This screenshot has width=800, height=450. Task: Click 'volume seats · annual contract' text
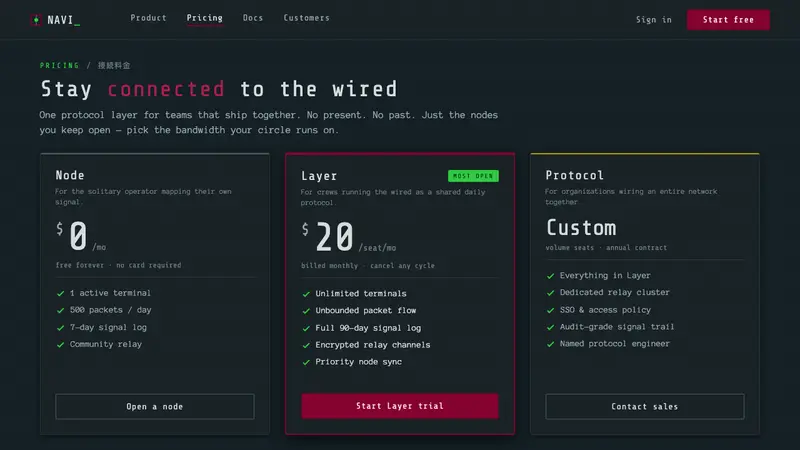pyautogui.click(x=606, y=247)
